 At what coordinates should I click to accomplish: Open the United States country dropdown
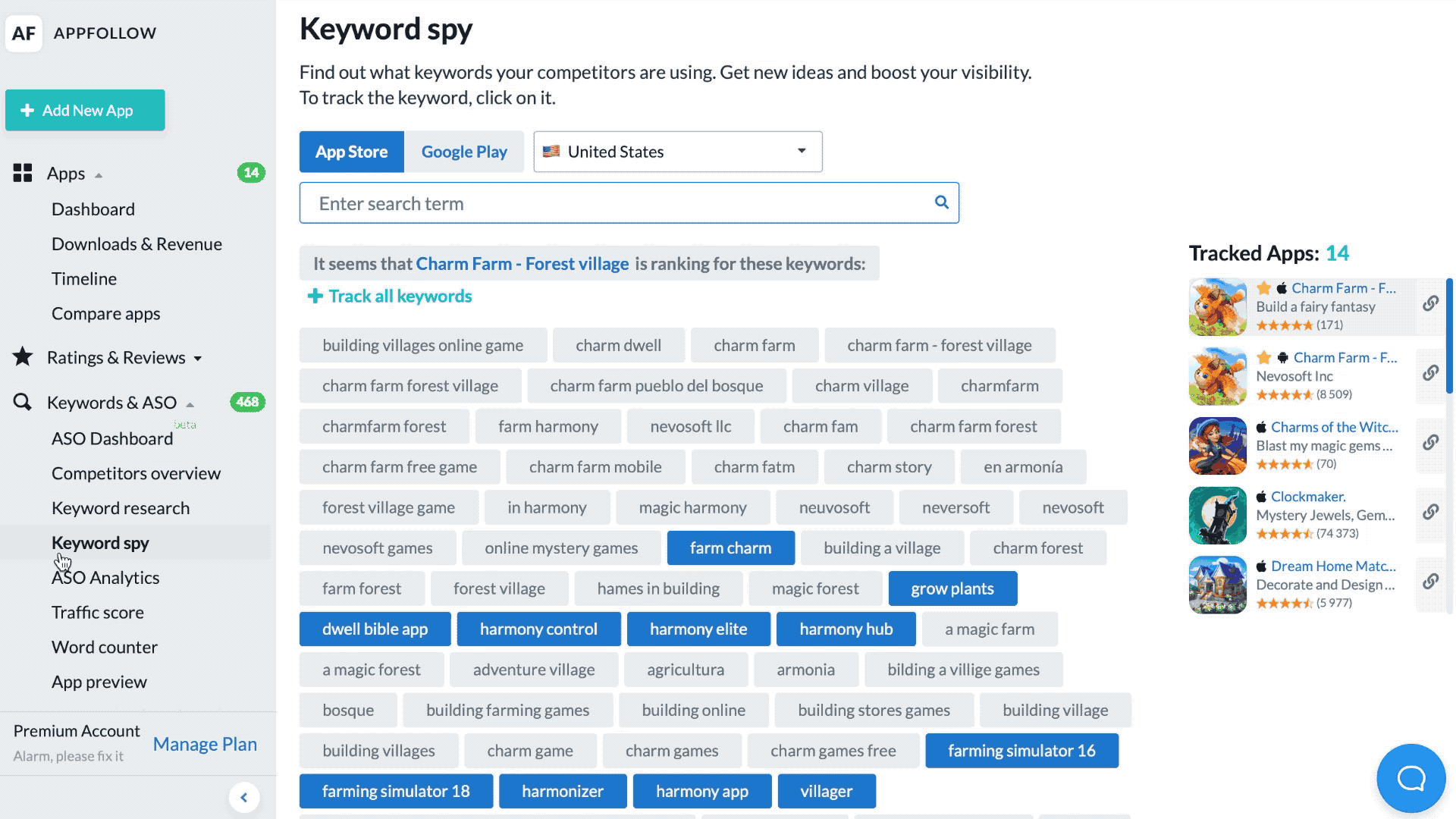pos(677,152)
